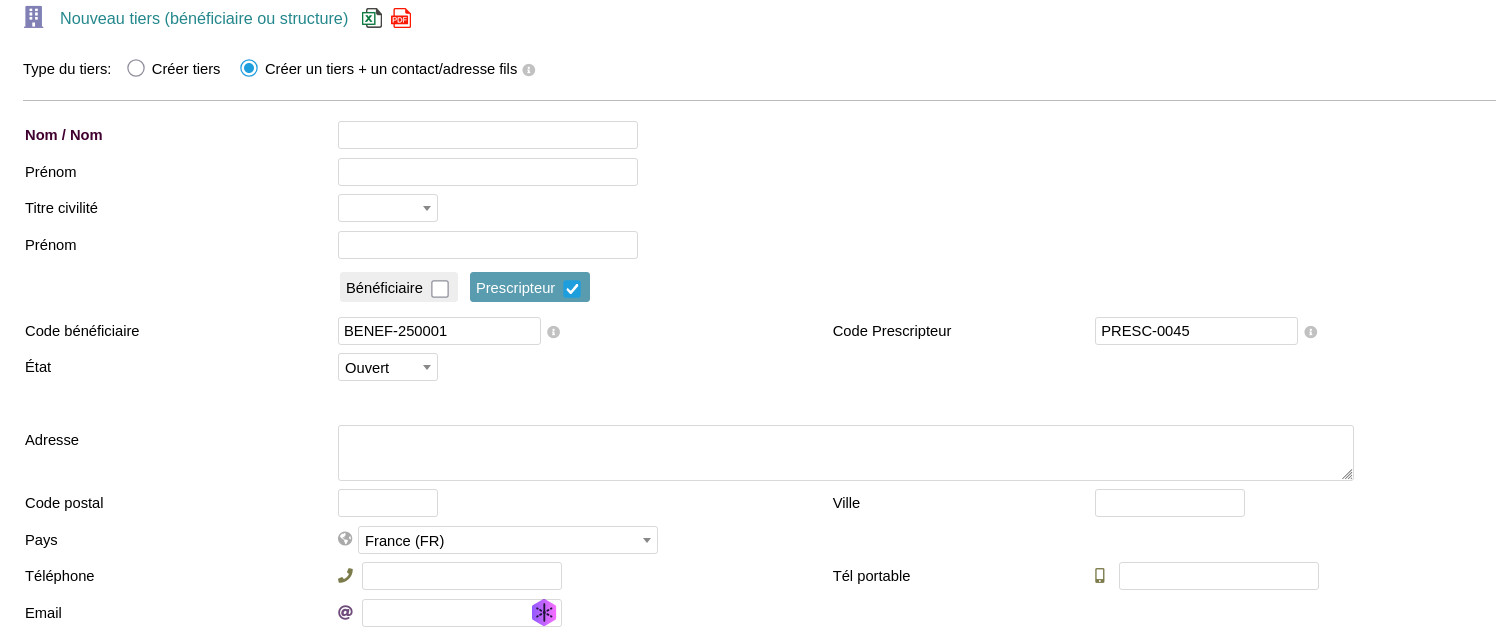The image size is (1496, 632).
Task: Click the Tél portable input field
Action: pos(1218,576)
